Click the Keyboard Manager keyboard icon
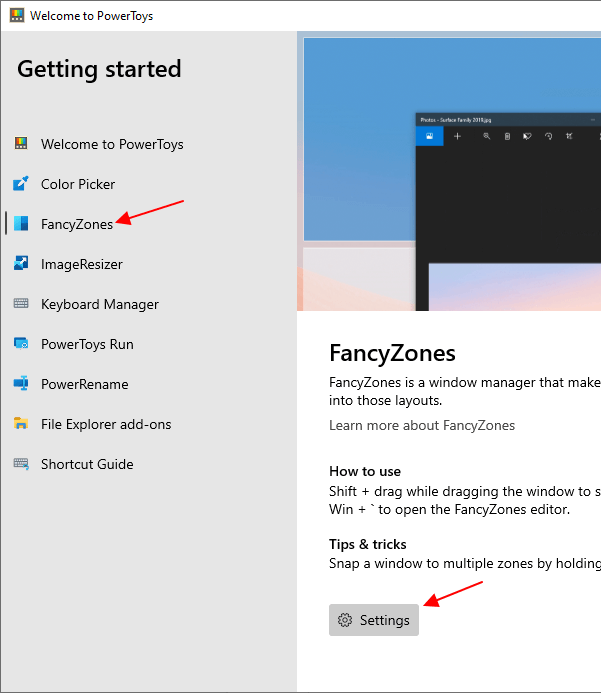The width and height of the screenshot is (601, 693). coord(21,303)
